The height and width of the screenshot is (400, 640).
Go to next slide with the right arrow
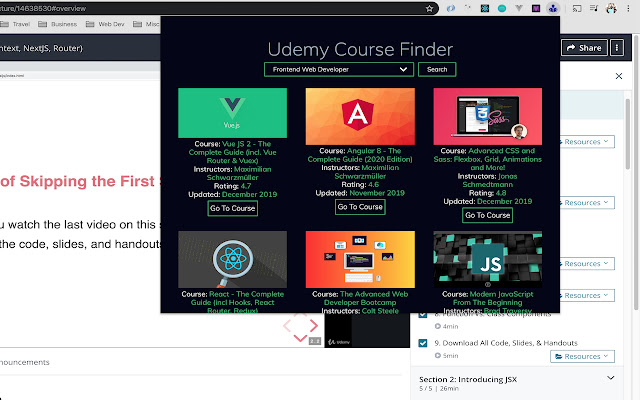point(314,326)
